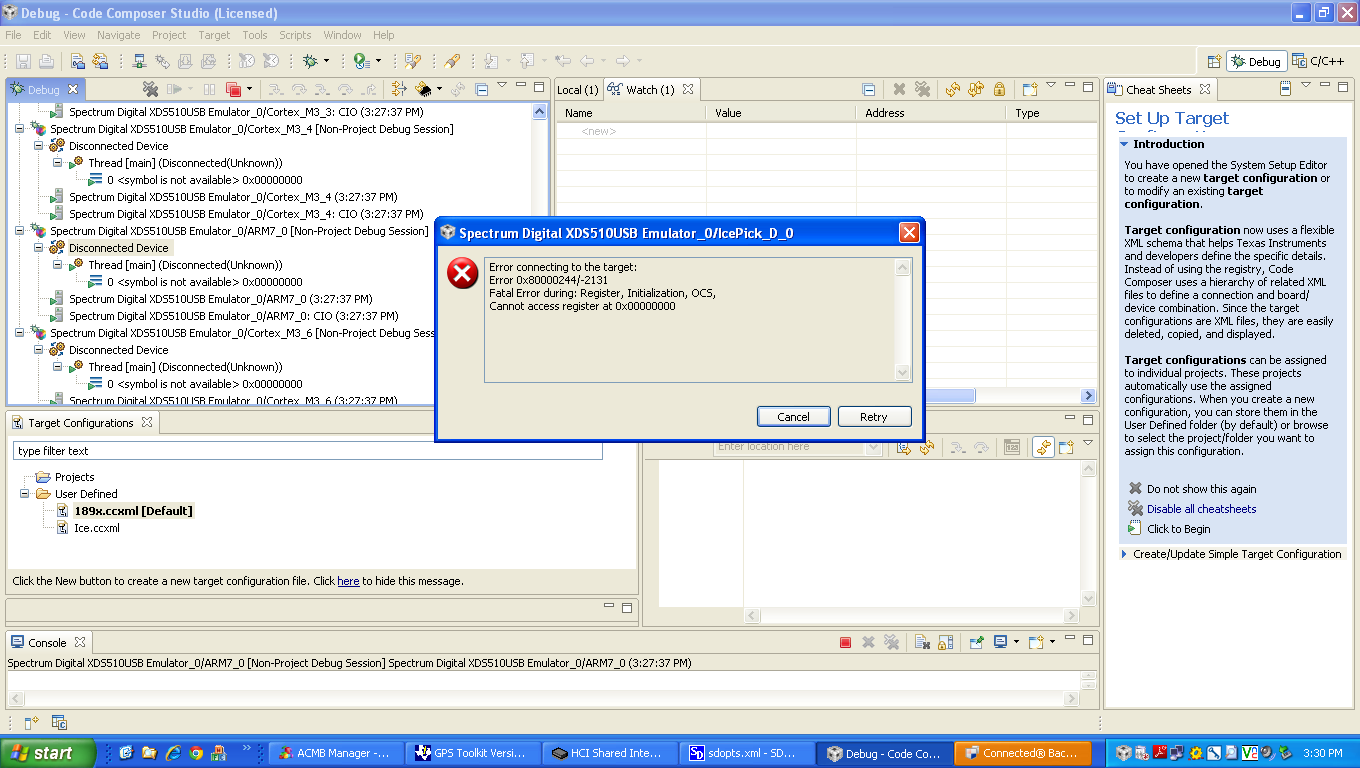
Task: Switch to the Local (1) tab
Action: [x=578, y=90]
